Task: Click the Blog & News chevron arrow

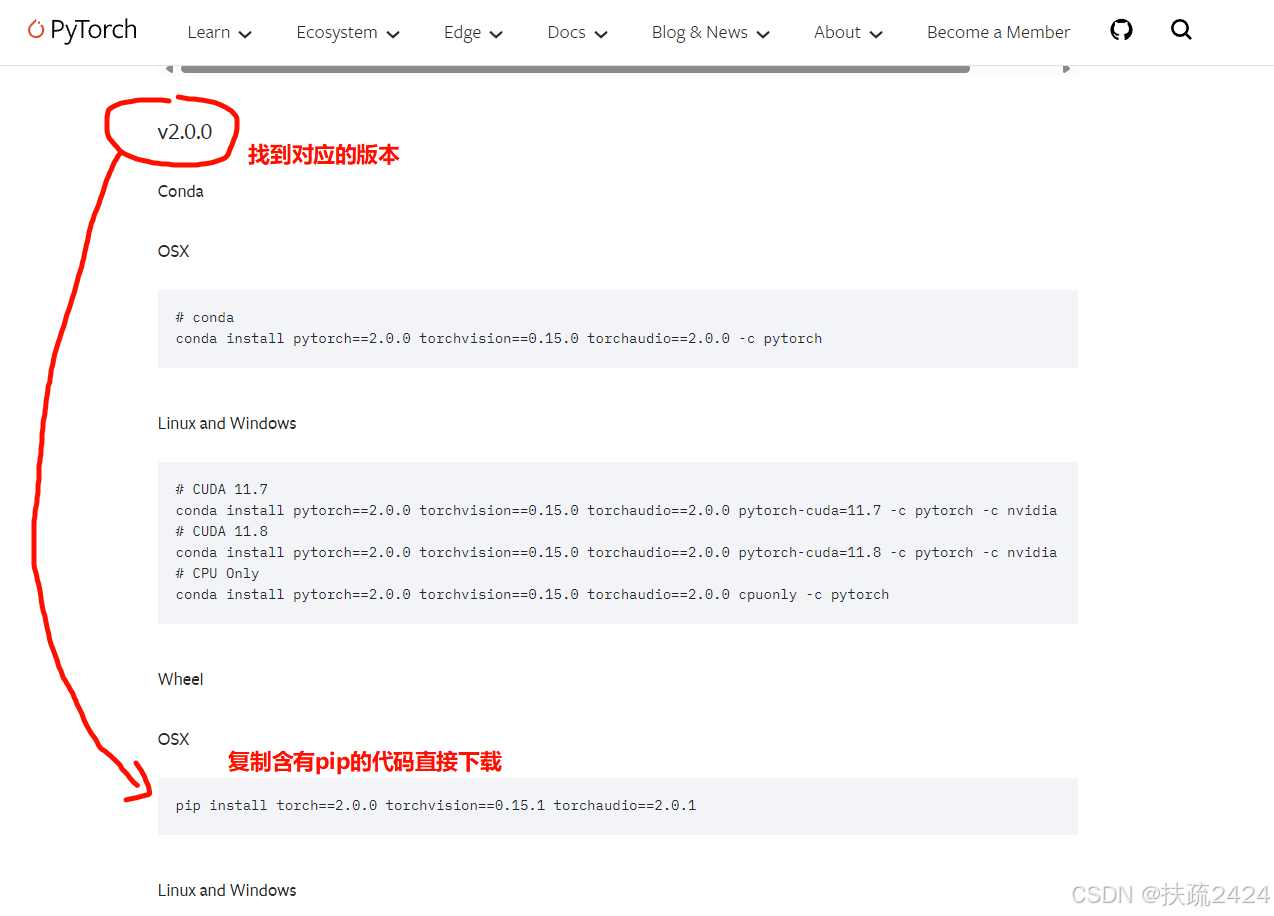Action: click(763, 34)
